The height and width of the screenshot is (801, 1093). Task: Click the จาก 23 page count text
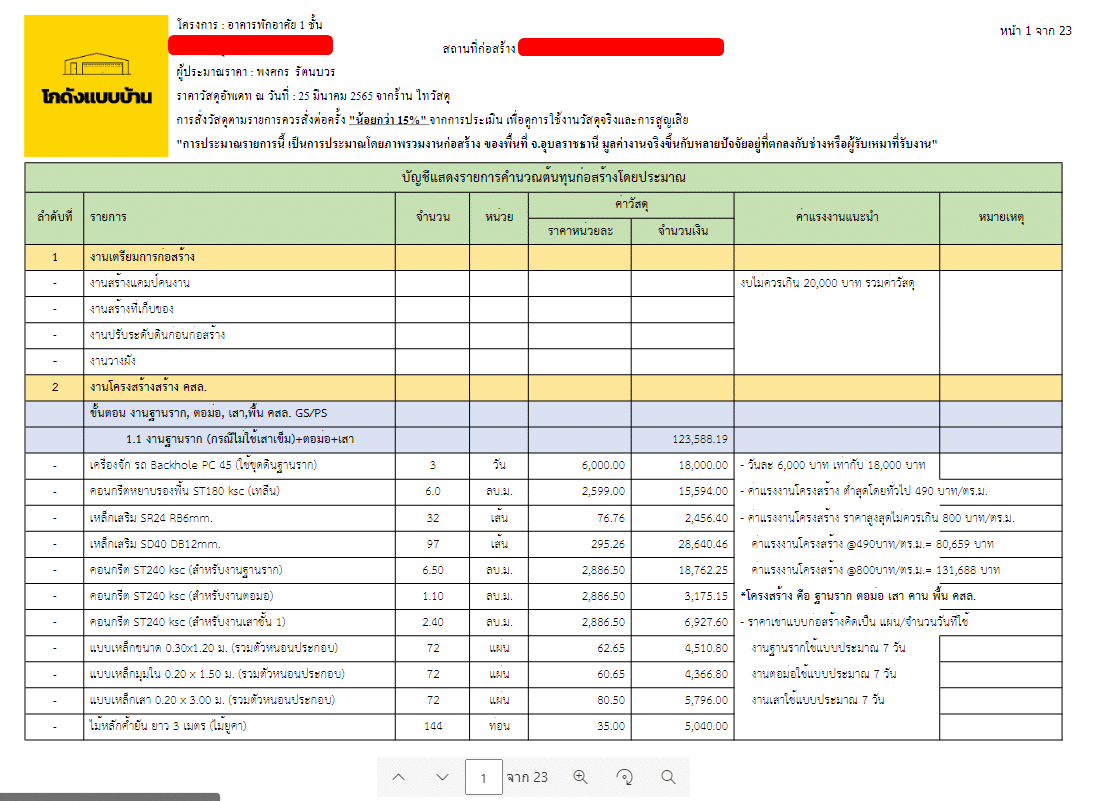523,777
